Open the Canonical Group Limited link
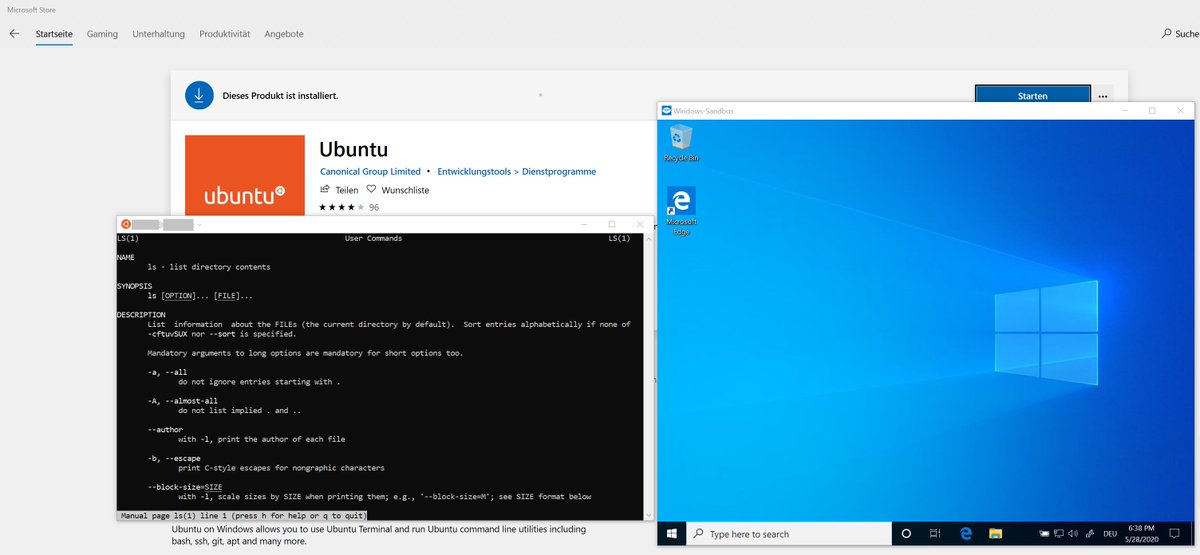Screen dimensions: 1200x555 [370, 171]
